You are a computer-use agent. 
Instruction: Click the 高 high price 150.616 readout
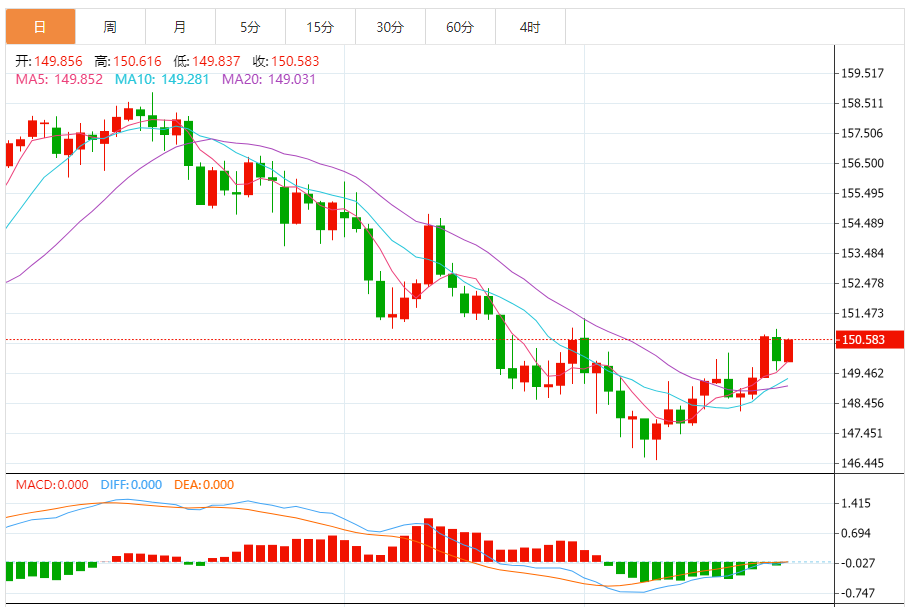pos(128,61)
